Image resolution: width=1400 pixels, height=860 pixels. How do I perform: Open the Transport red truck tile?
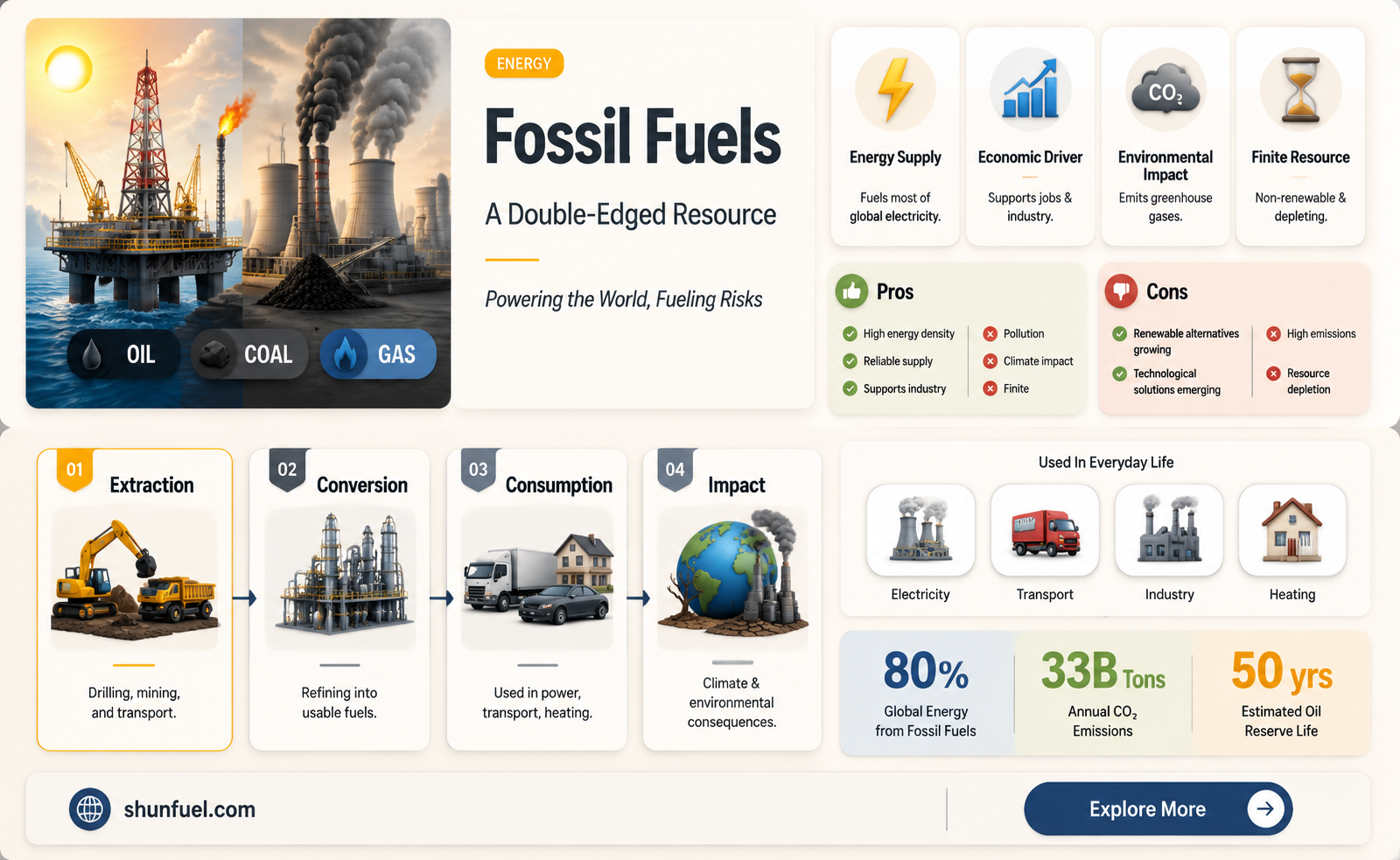pyautogui.click(x=1045, y=530)
